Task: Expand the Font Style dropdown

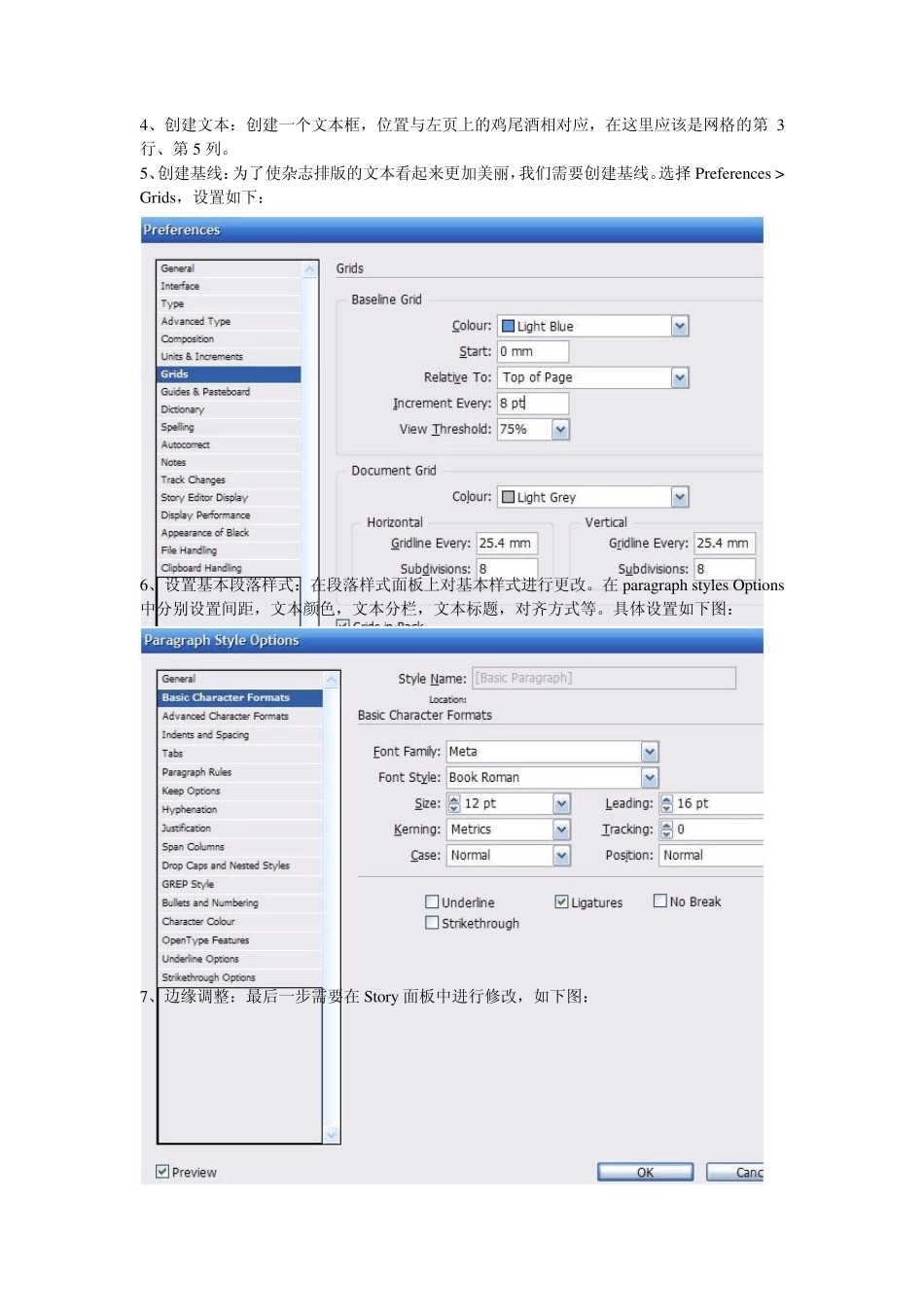Action: (650, 777)
